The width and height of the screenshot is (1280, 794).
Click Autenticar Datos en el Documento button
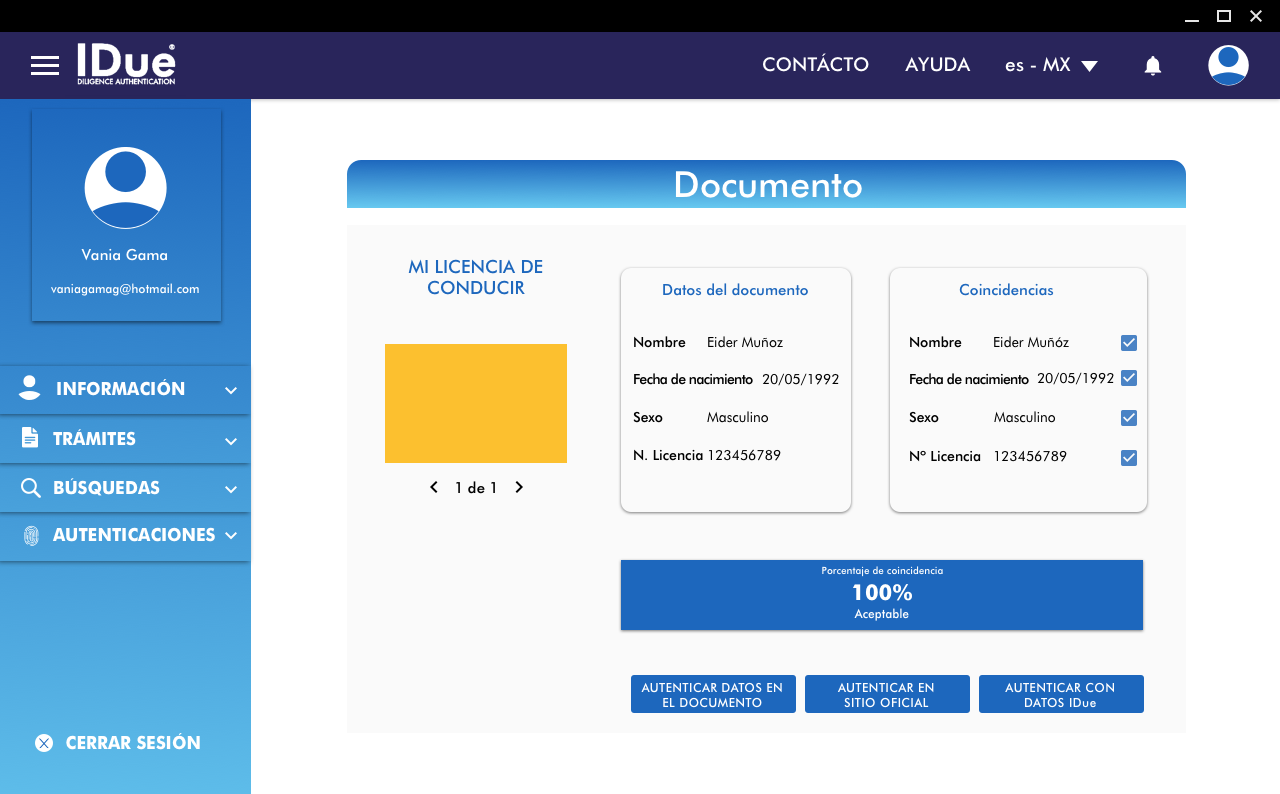click(x=713, y=694)
